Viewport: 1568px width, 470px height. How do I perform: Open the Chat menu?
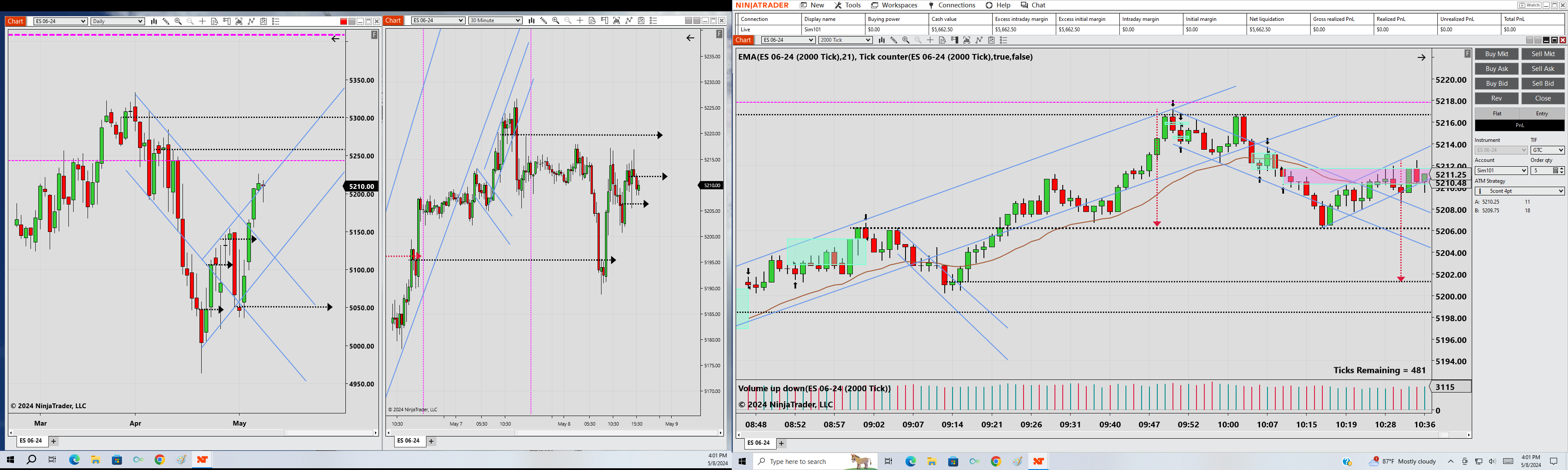tap(1033, 6)
